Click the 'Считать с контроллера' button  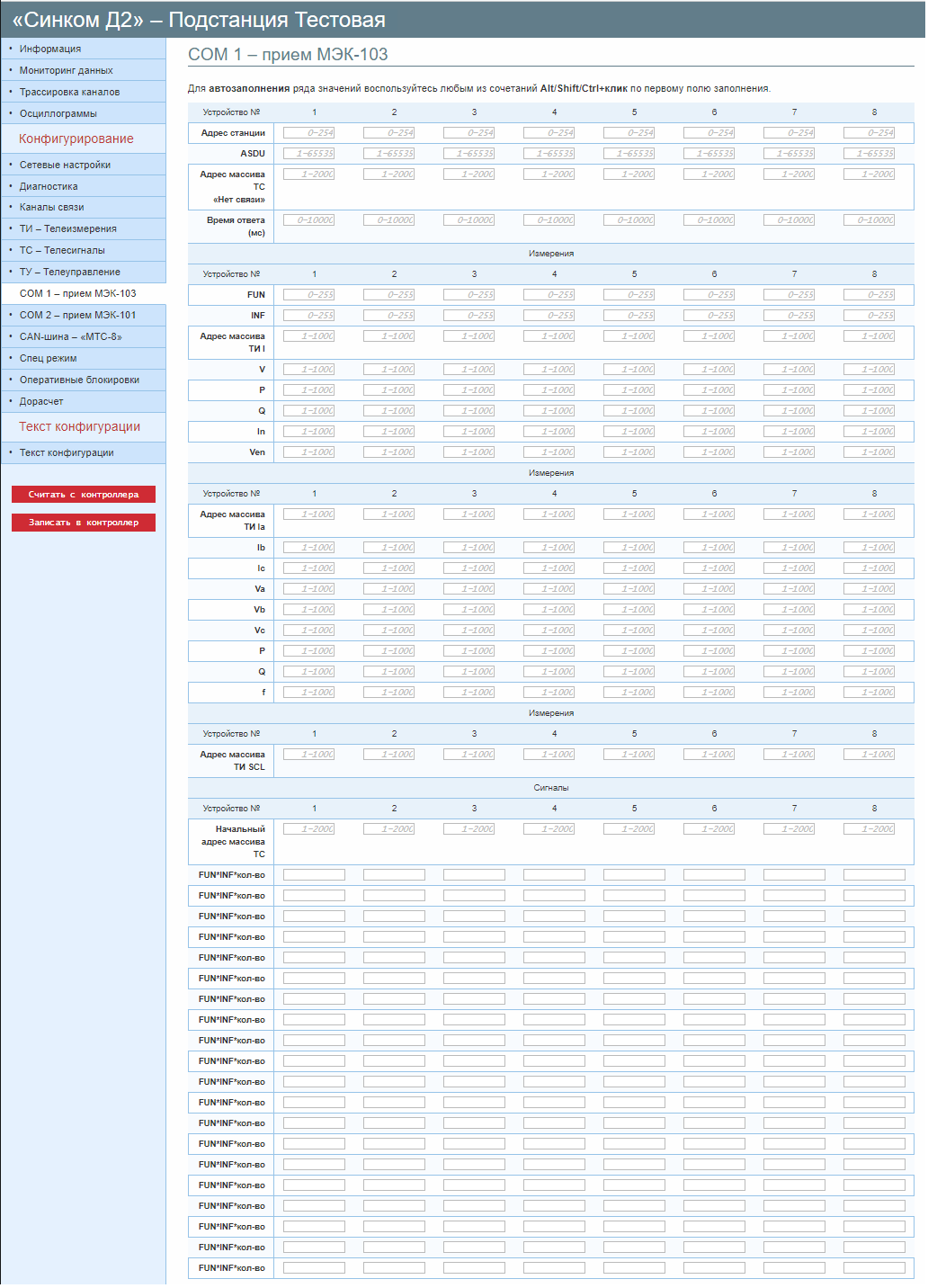(84, 495)
